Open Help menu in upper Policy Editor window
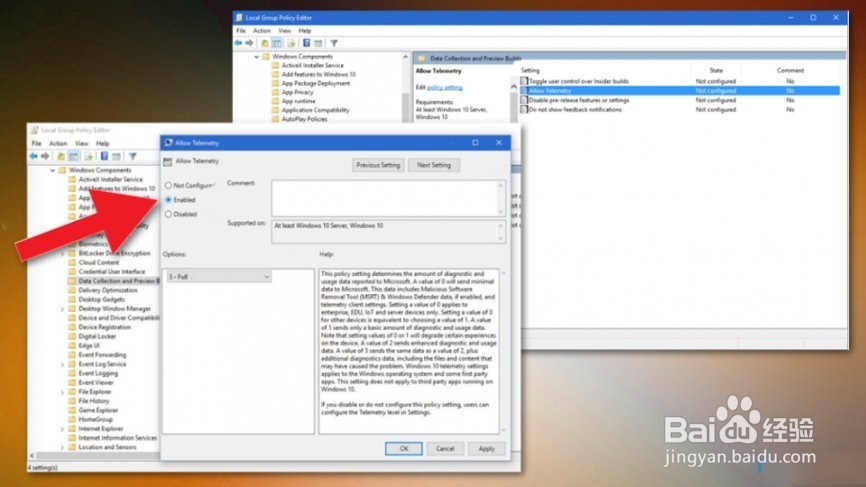The width and height of the screenshot is (866, 487). [305, 31]
